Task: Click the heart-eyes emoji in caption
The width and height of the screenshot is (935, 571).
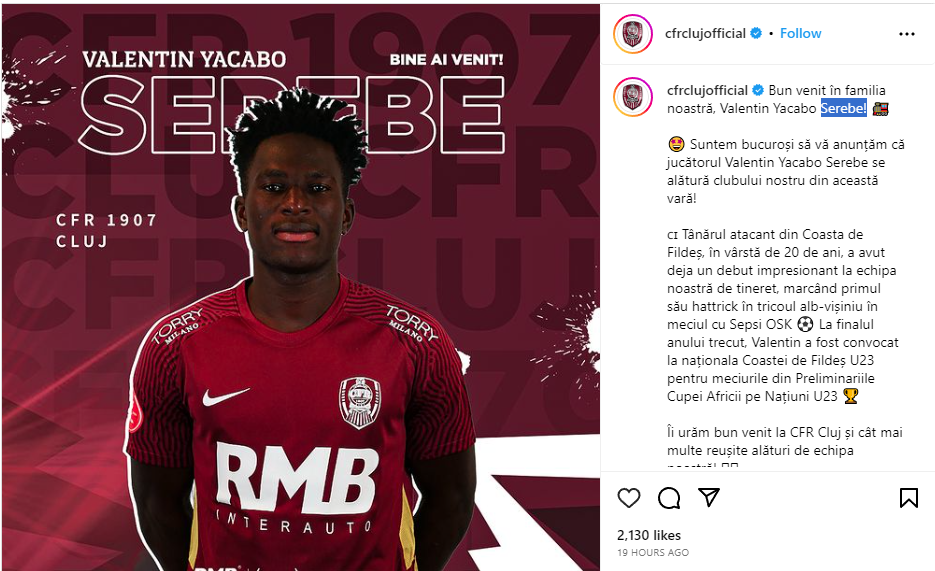Action: pyautogui.click(x=676, y=144)
